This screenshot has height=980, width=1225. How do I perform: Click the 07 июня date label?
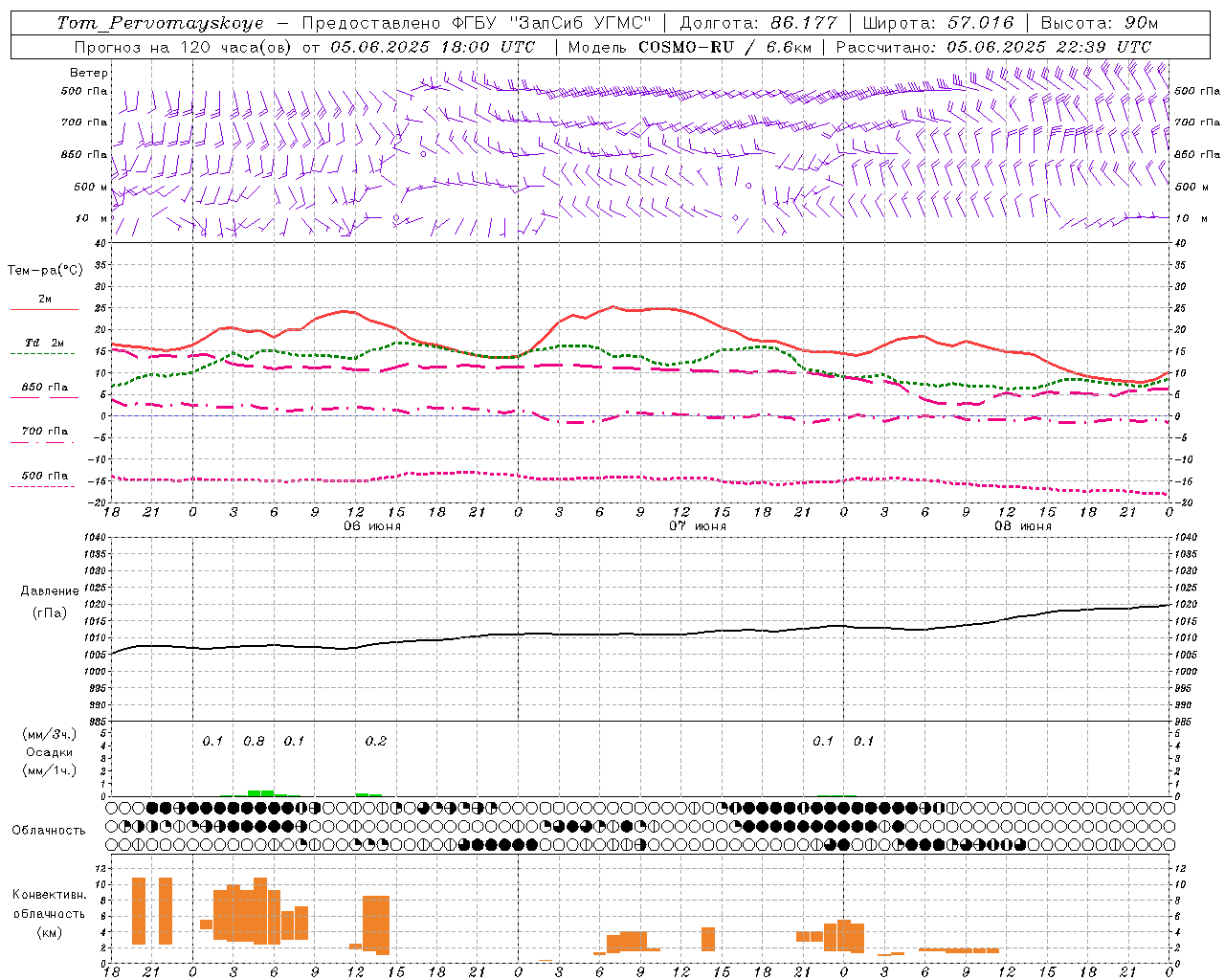coord(698,526)
